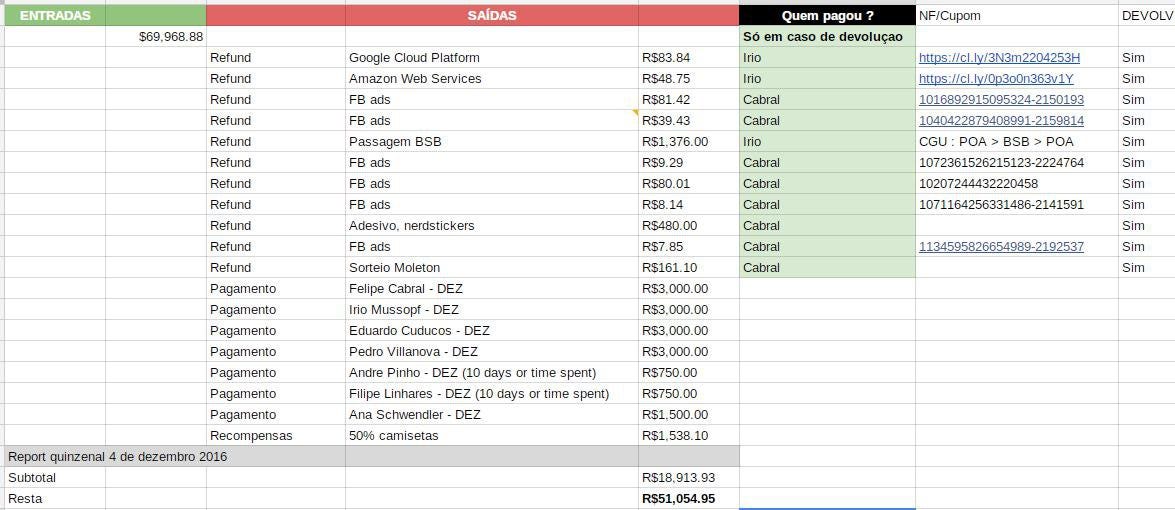Select the 'Só em caso de devoluçao' cell
This screenshot has height=510, width=1175.
827,37
